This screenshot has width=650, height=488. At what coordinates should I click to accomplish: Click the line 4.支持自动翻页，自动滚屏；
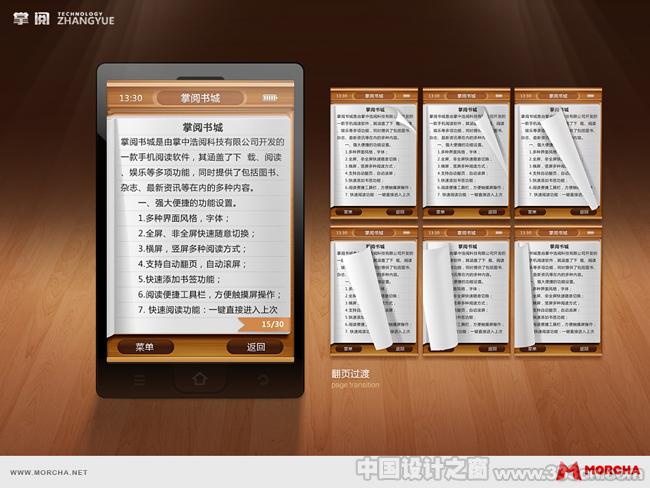coord(192,264)
